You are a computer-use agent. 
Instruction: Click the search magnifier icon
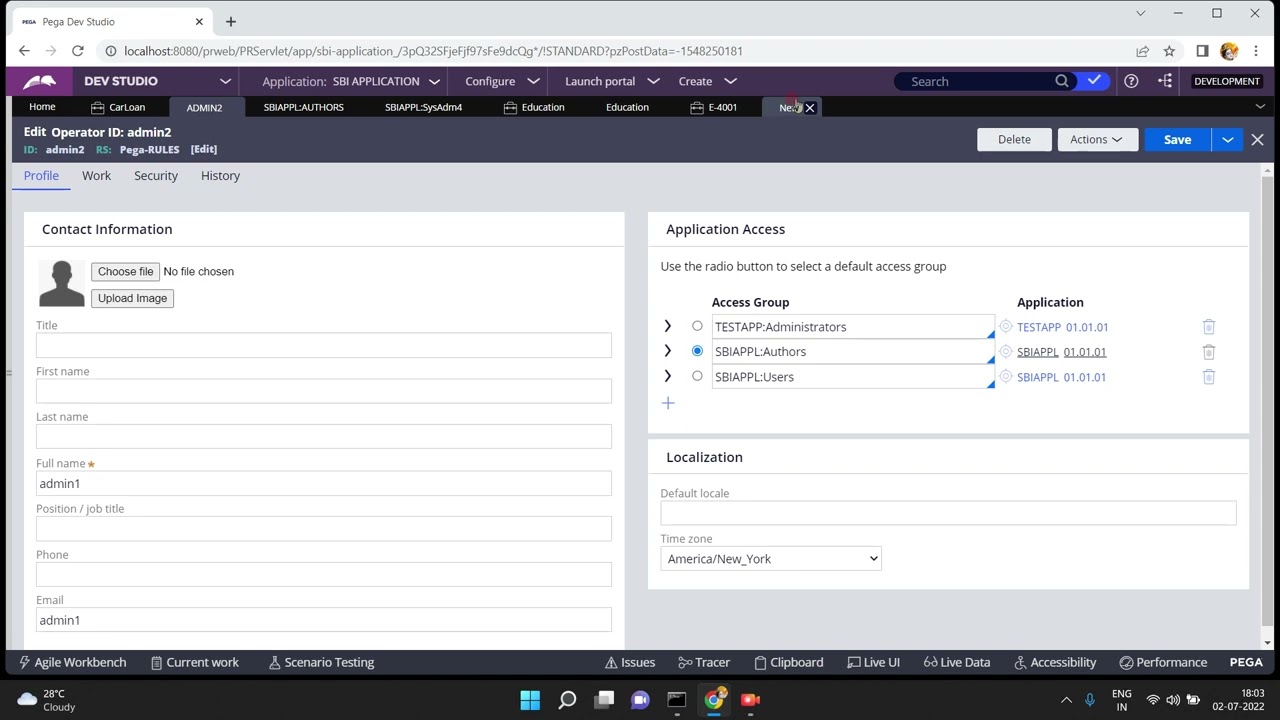pyautogui.click(x=1062, y=81)
